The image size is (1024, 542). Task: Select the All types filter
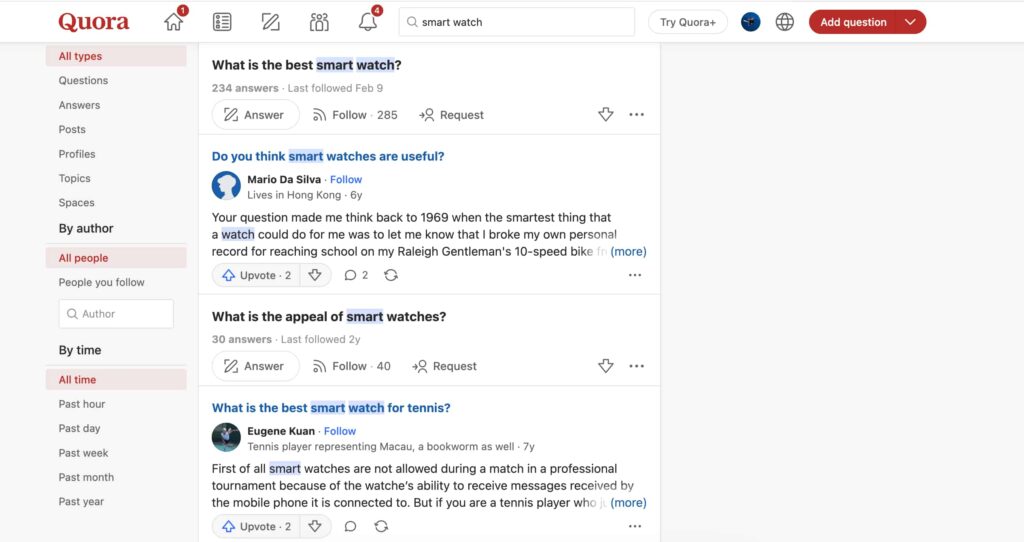[116, 56]
